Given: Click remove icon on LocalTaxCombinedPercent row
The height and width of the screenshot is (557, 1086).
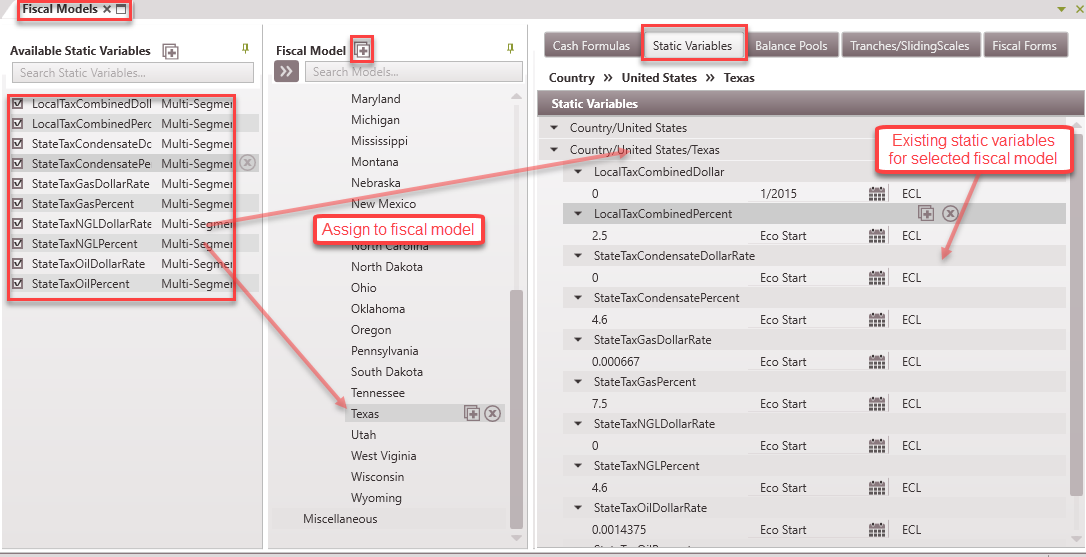Looking at the screenshot, I should pyautogui.click(x=950, y=213).
